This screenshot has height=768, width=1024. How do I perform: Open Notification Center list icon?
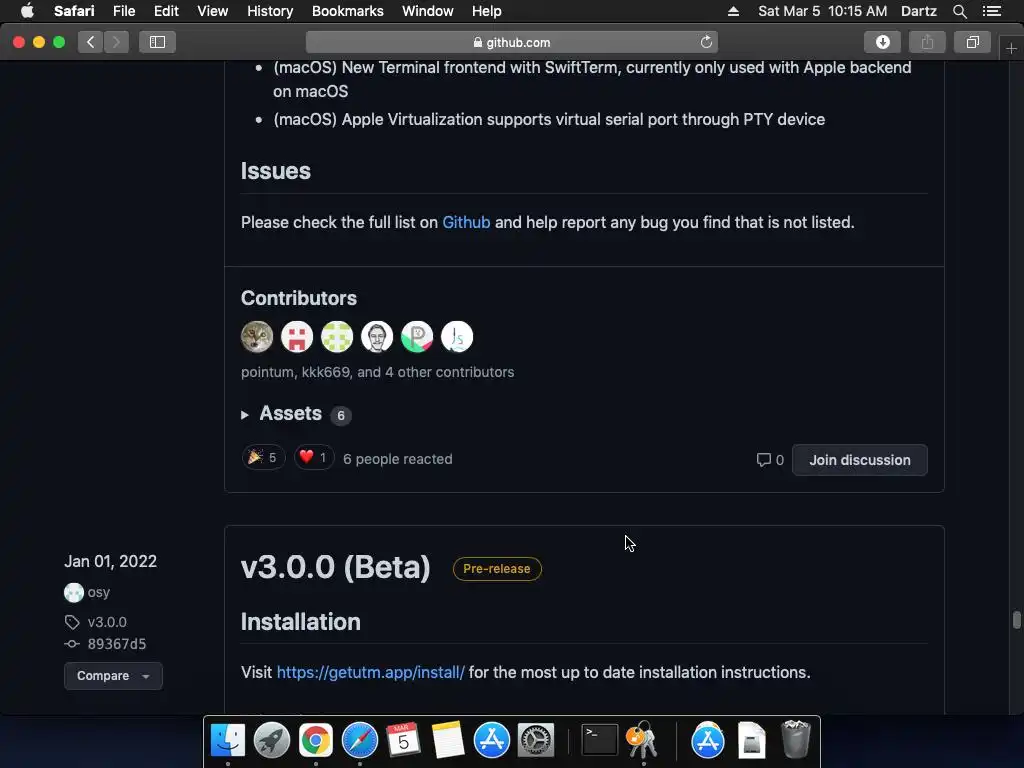click(x=992, y=11)
